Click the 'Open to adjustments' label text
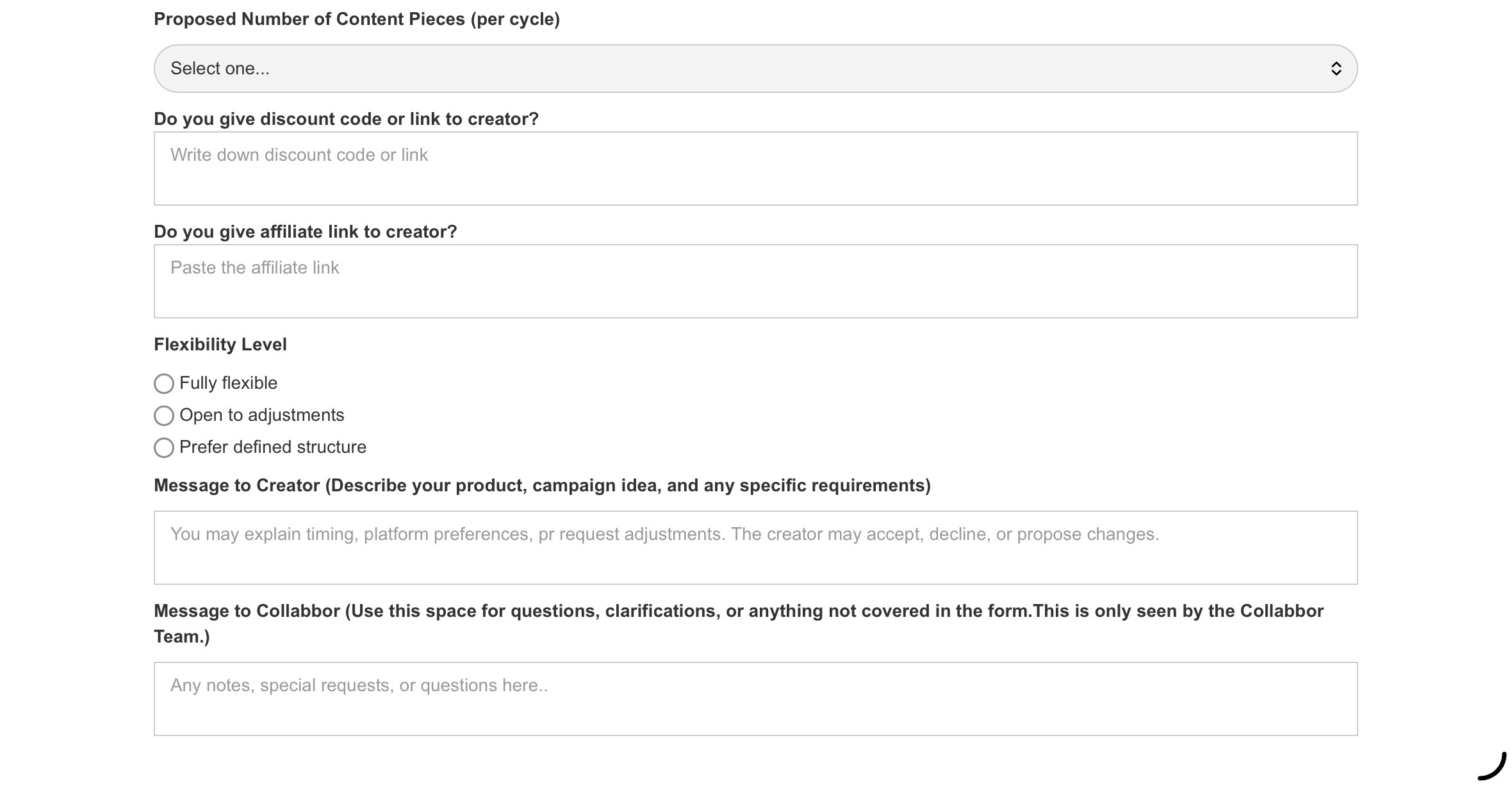Screen dimensions: 1512x786 (261, 415)
